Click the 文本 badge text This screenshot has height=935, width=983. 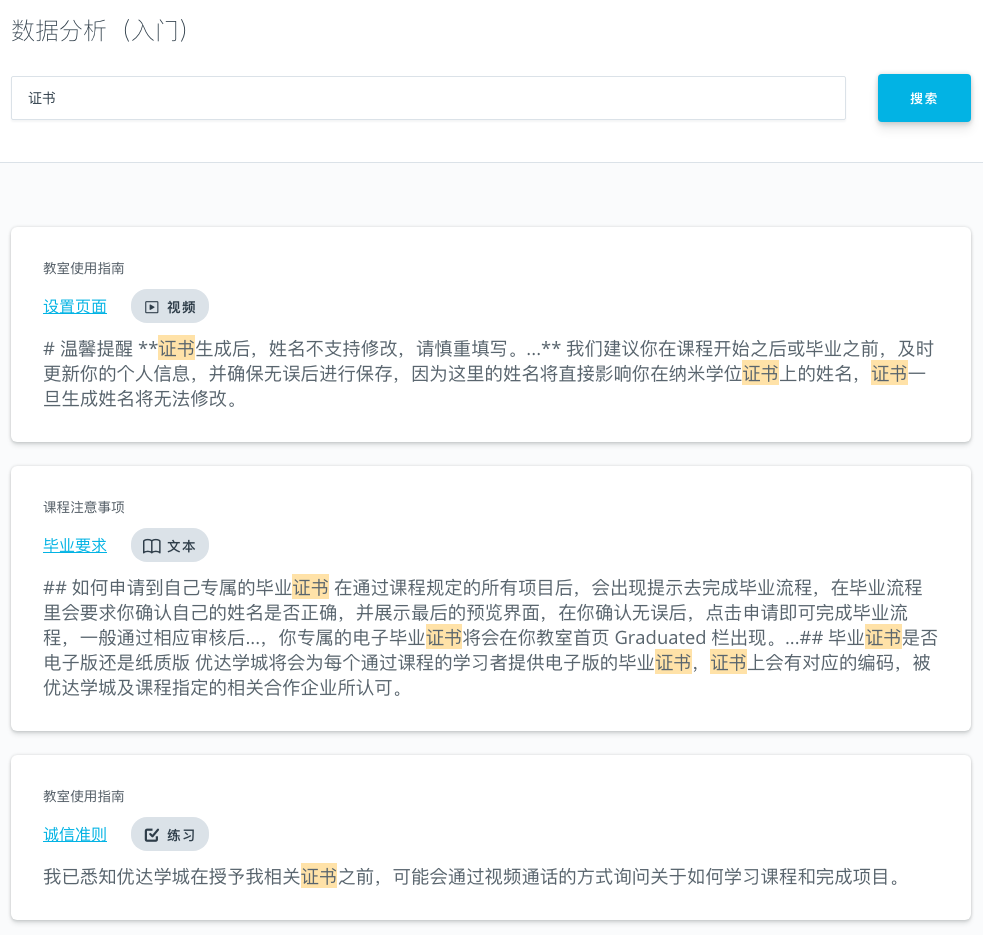181,546
